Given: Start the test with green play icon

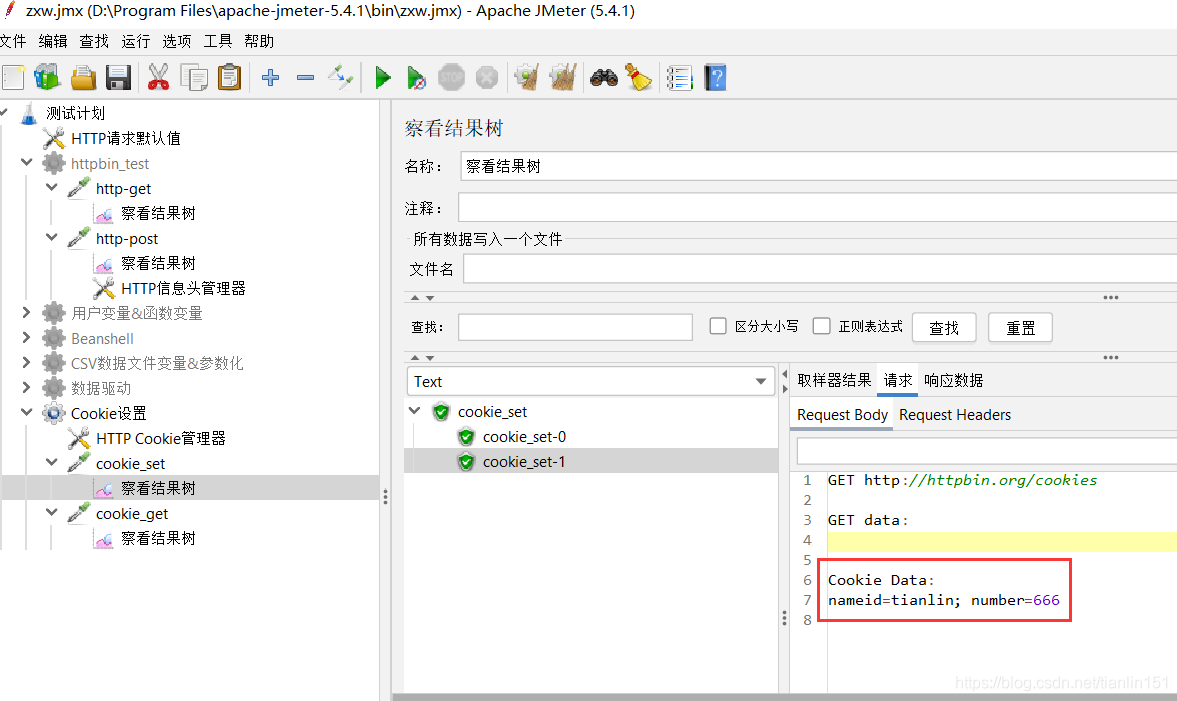Looking at the screenshot, I should [x=383, y=77].
